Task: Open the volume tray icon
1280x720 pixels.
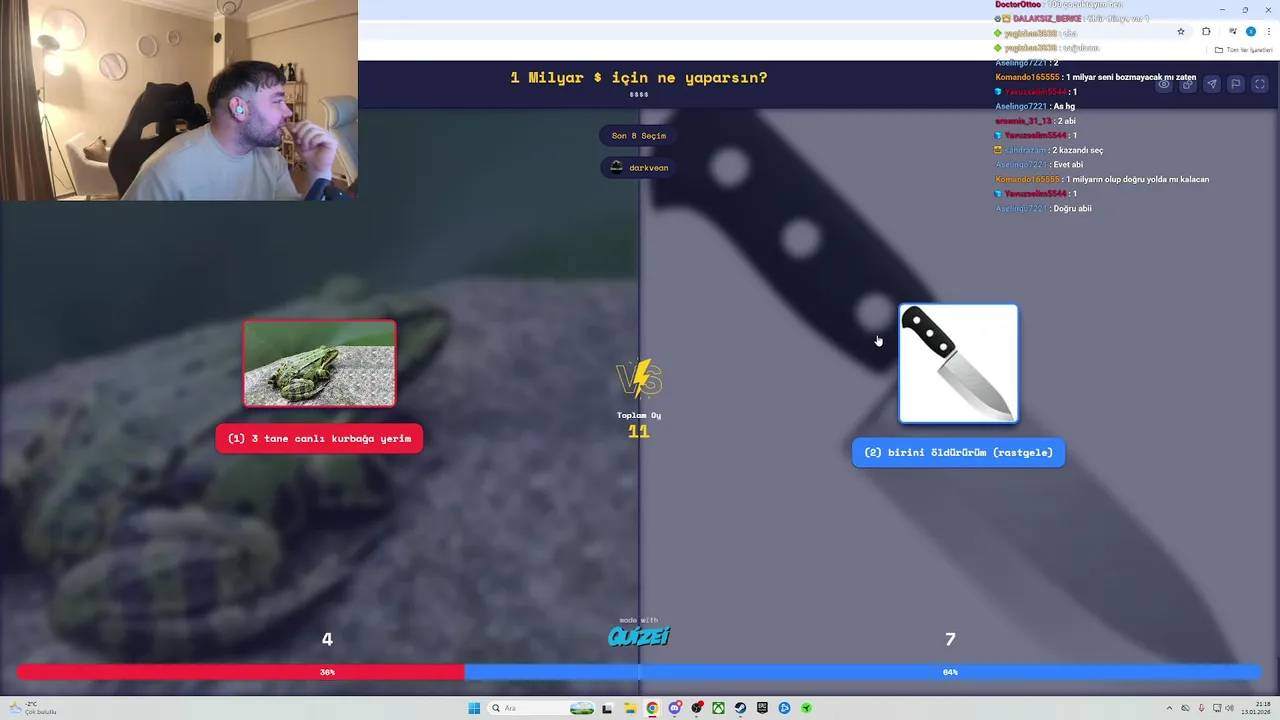Action: coord(1229,708)
